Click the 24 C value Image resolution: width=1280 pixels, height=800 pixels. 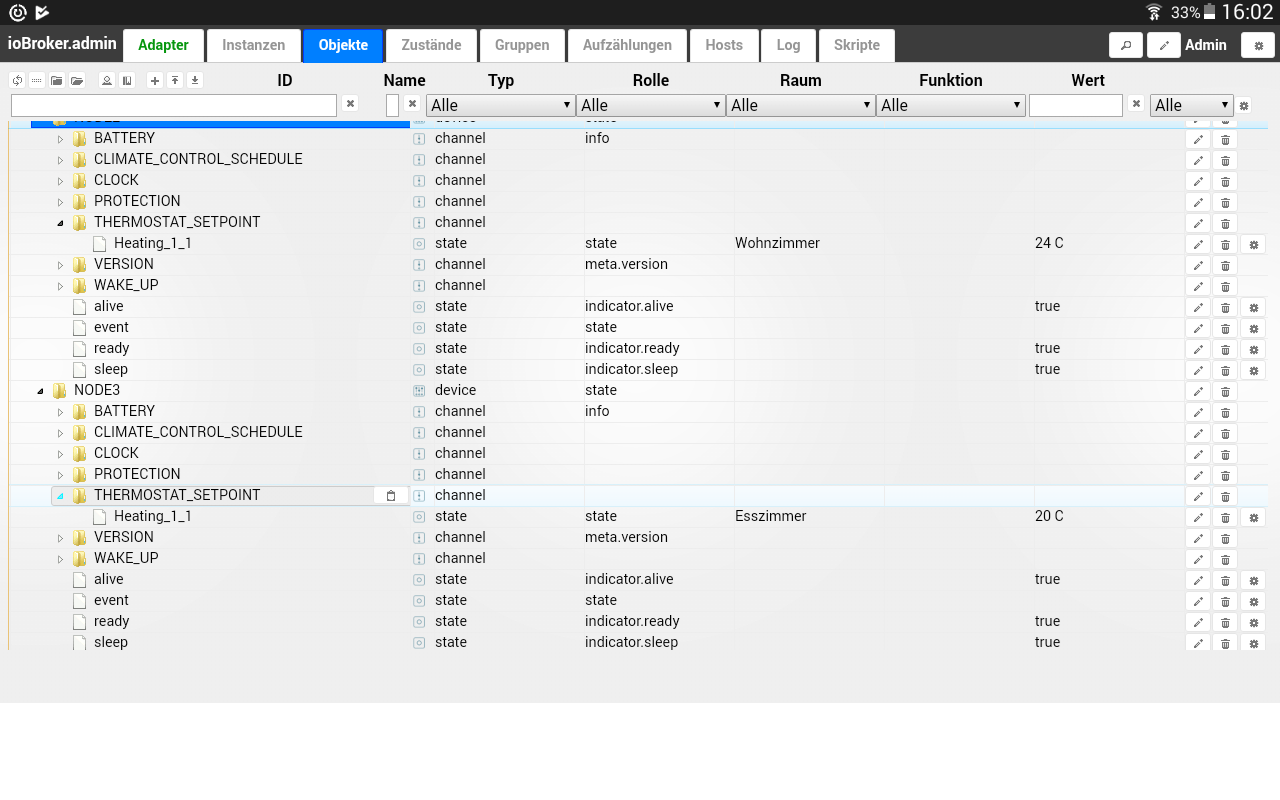1049,244
